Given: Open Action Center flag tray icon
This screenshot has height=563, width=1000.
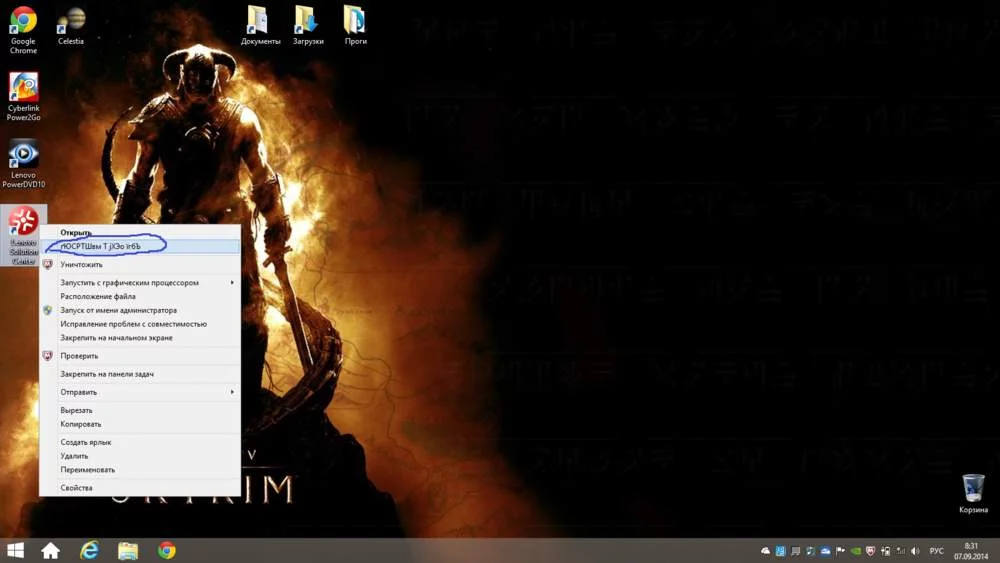Looking at the screenshot, I should click(x=840, y=551).
